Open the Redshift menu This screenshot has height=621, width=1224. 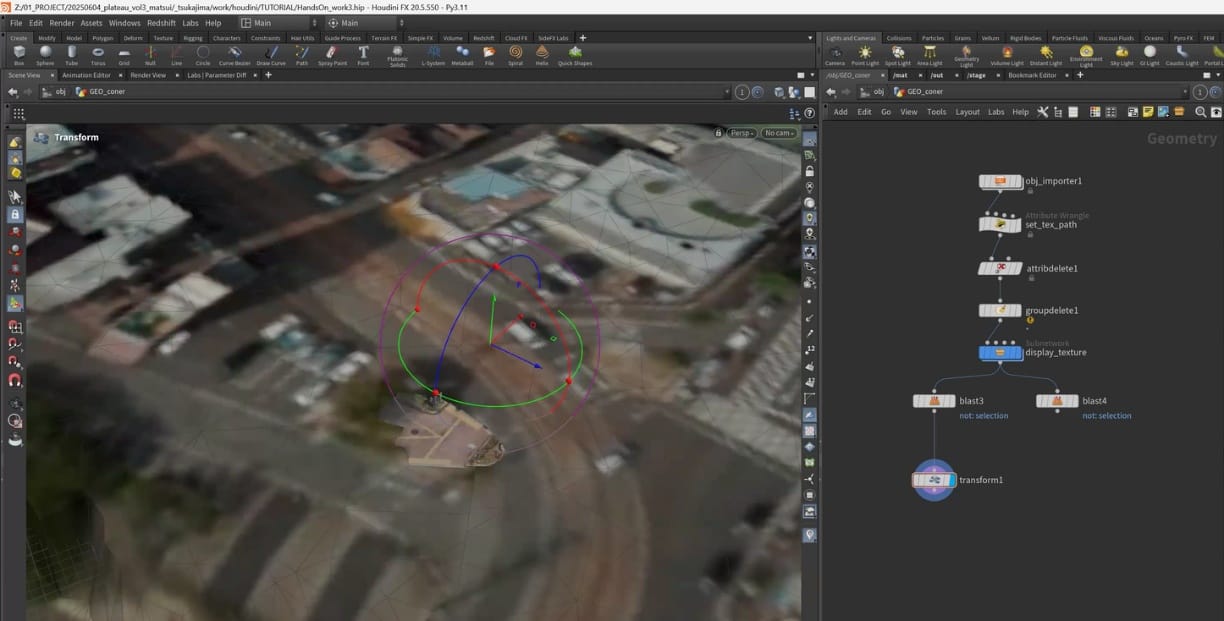point(161,23)
